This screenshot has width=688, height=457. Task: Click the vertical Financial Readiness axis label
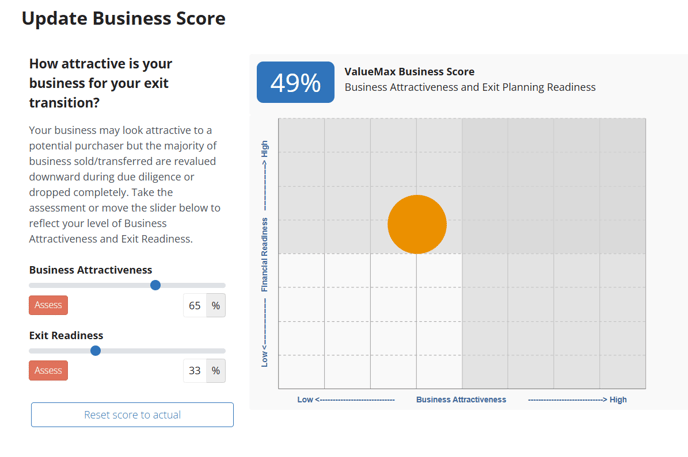click(265, 253)
